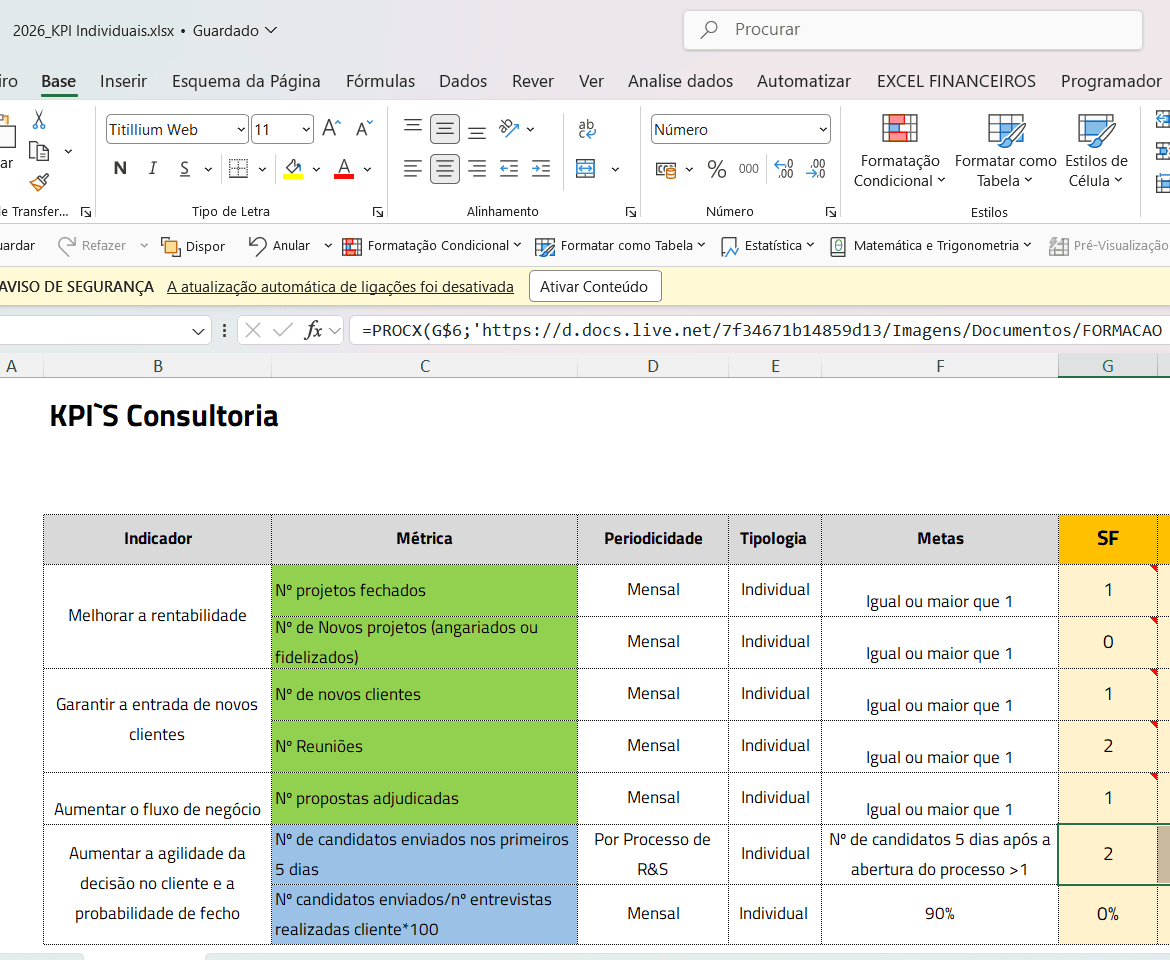Screen dimensions: 1170x960
Task: Apply the yellow fill color bucket
Action: [x=293, y=169]
